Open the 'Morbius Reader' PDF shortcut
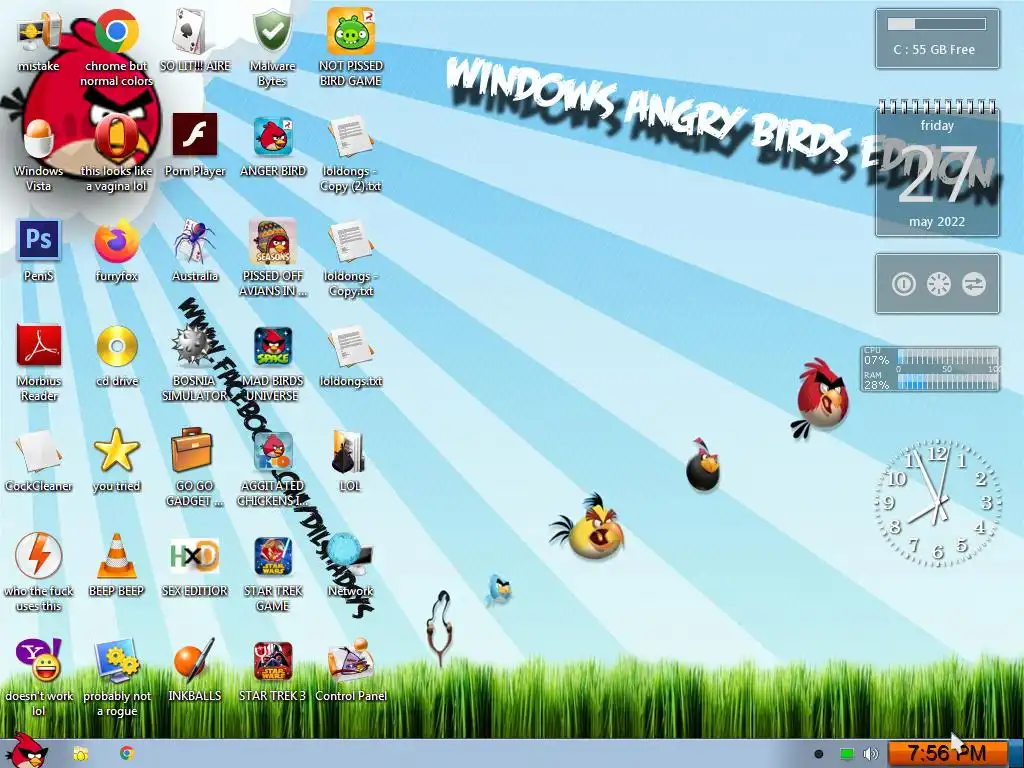 tap(39, 345)
